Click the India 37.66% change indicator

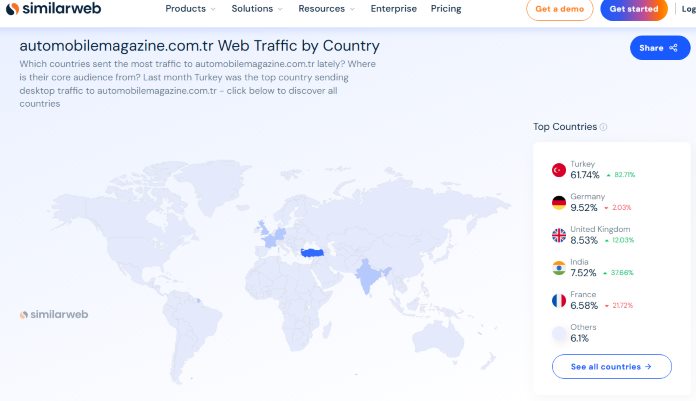pos(618,273)
